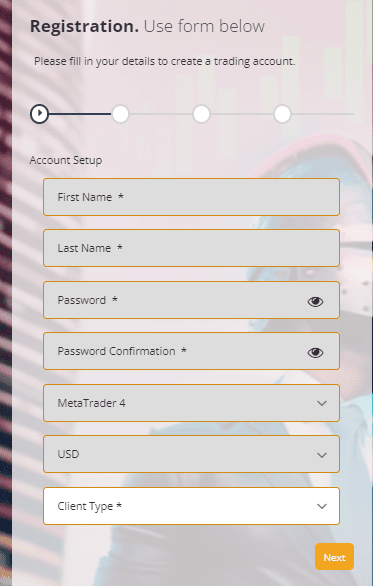Expand the Client Type selection box
Viewport: 373px width, 586px height.
point(191,506)
